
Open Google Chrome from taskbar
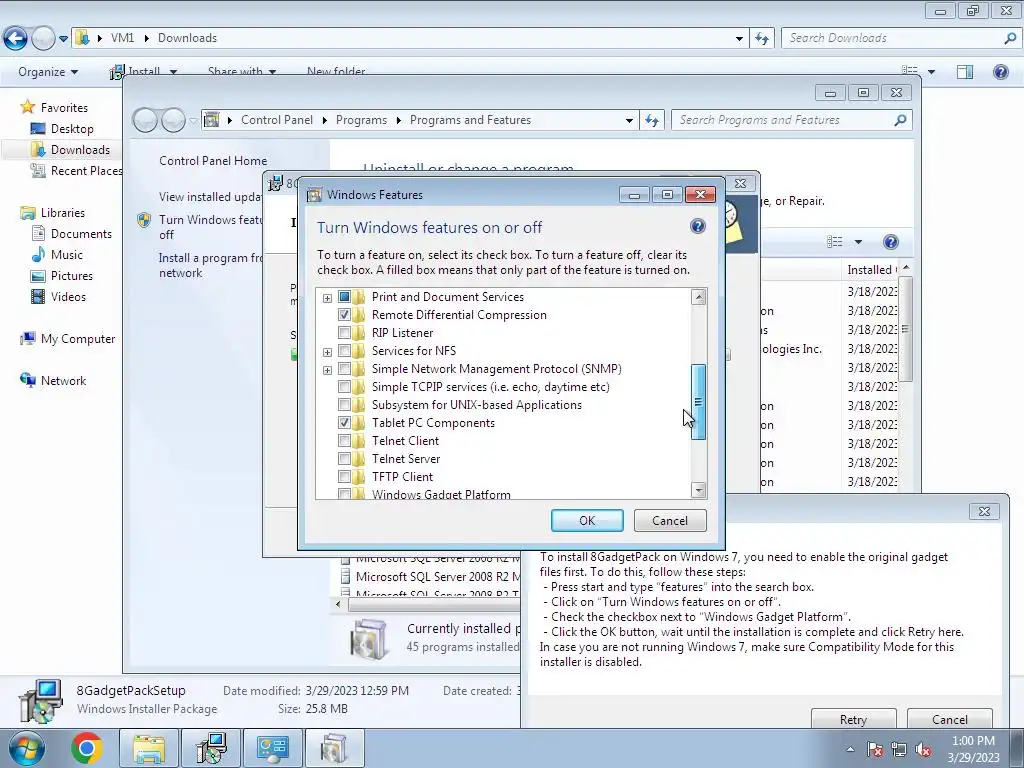(86, 748)
